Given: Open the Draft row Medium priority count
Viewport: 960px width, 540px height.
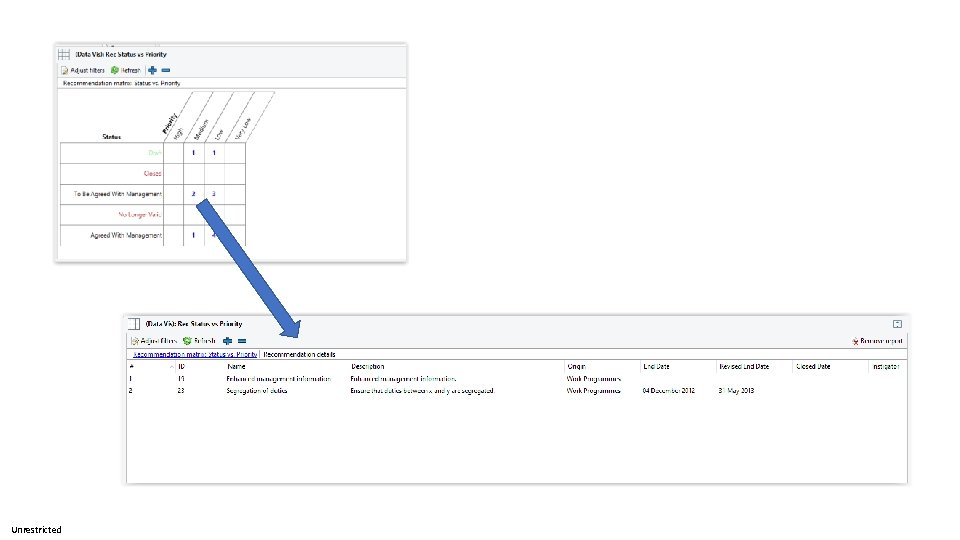Looking at the screenshot, I should 193,153.
